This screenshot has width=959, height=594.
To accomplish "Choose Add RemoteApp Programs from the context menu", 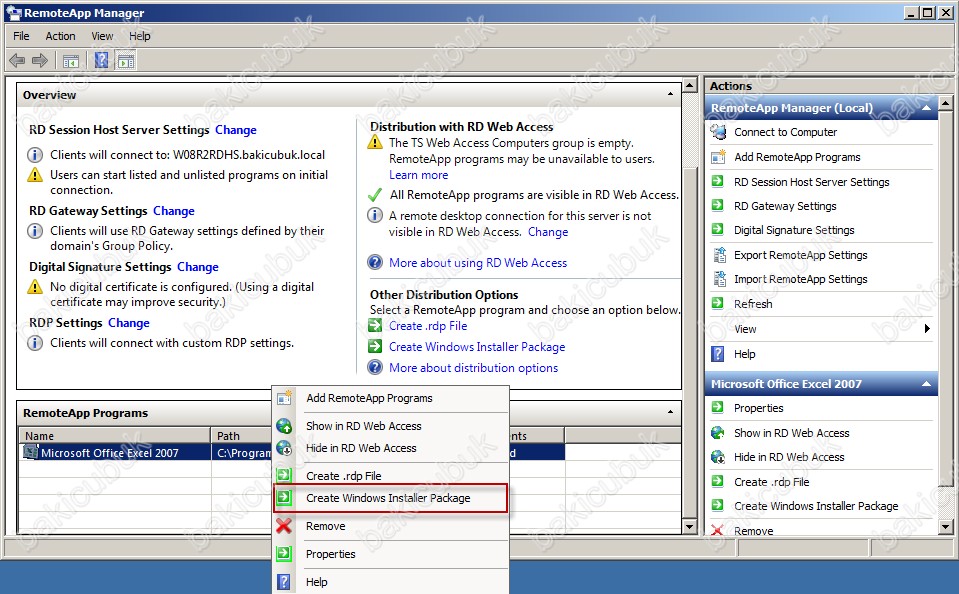I will (x=391, y=398).
